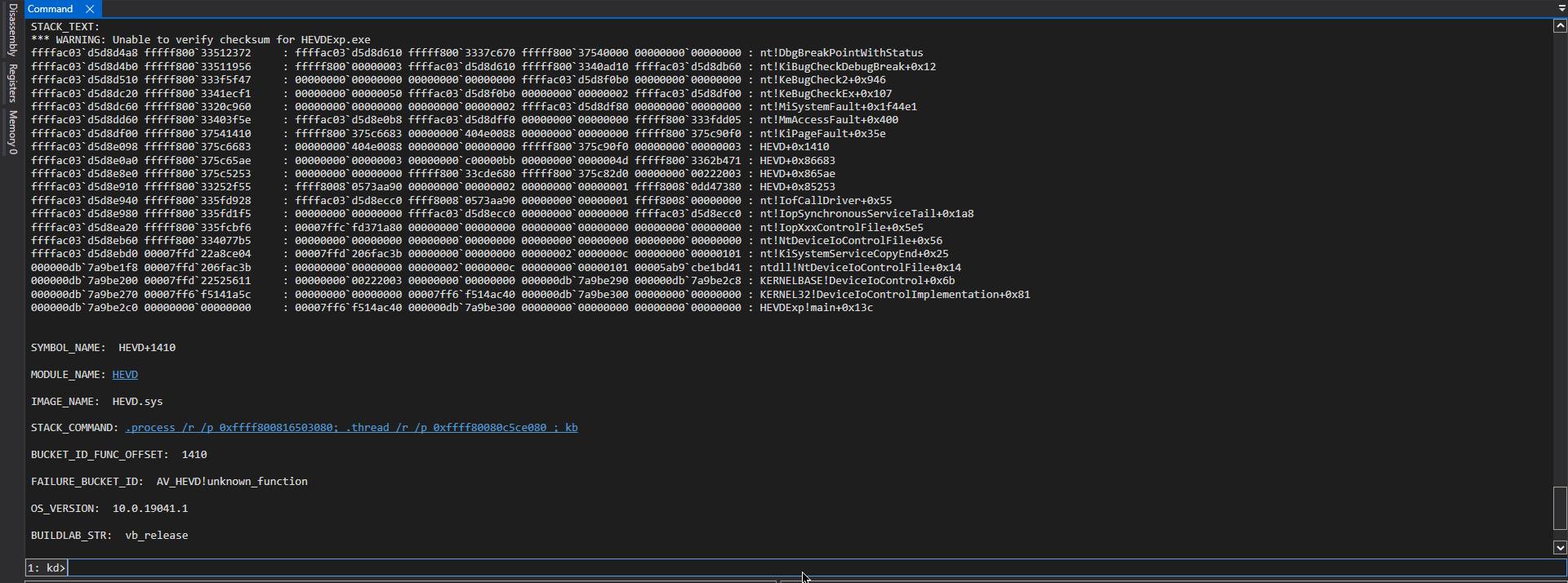Click the nt!MiSystemFault+0x1f44e1 stack frame

point(838,107)
